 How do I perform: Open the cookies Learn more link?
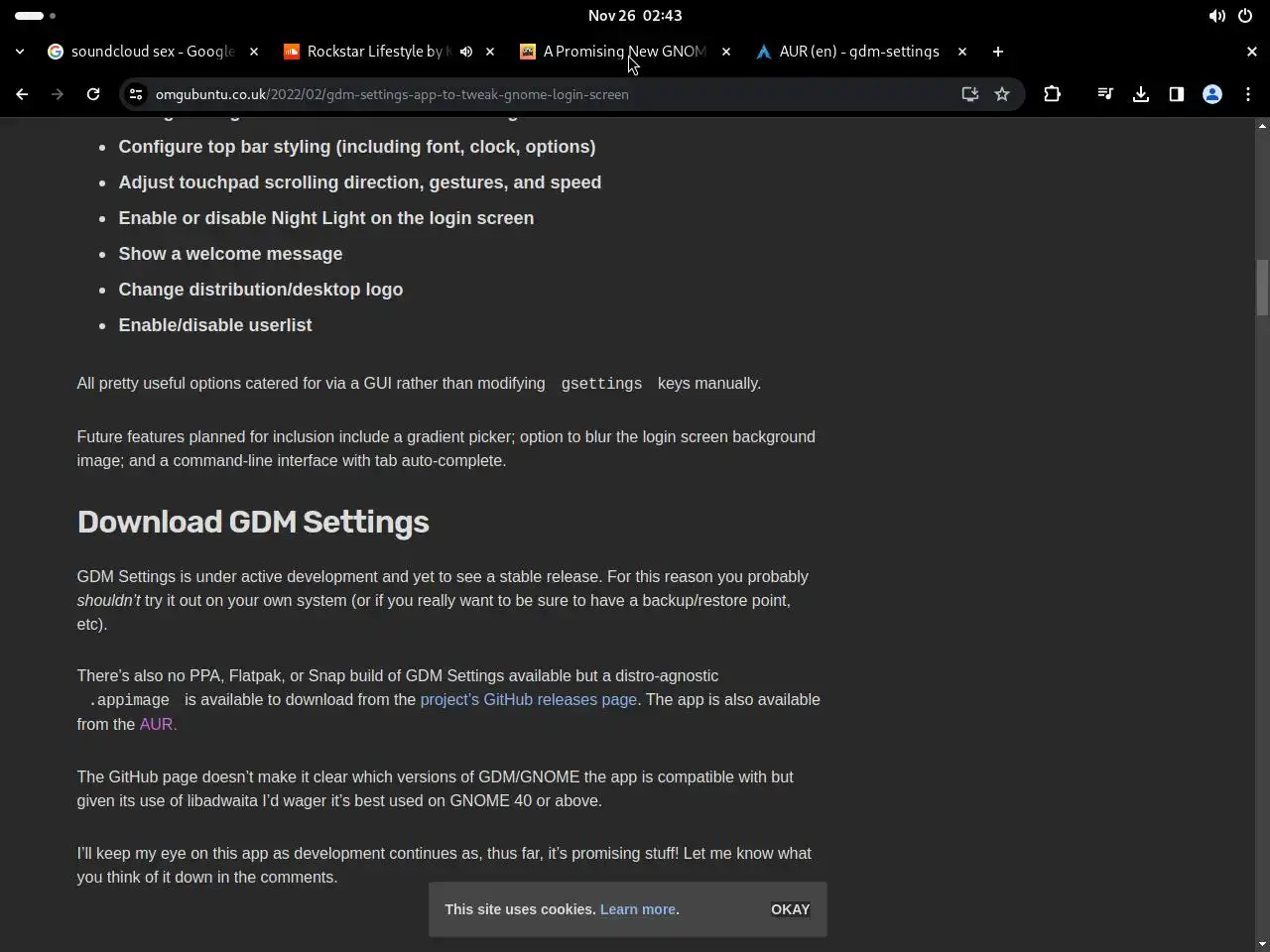click(638, 909)
